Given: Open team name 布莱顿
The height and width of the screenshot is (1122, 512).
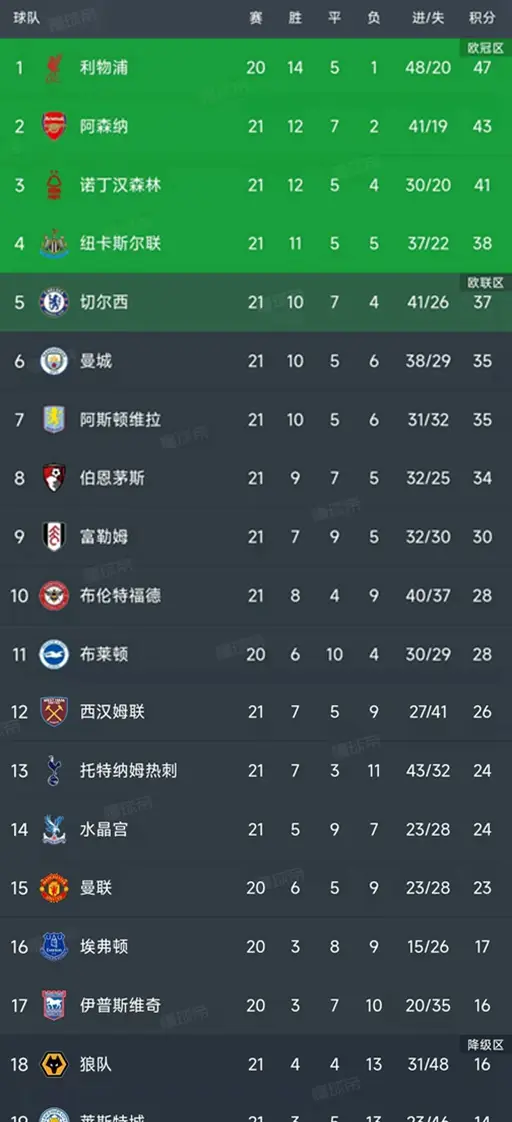Looking at the screenshot, I should pyautogui.click(x=104, y=654).
